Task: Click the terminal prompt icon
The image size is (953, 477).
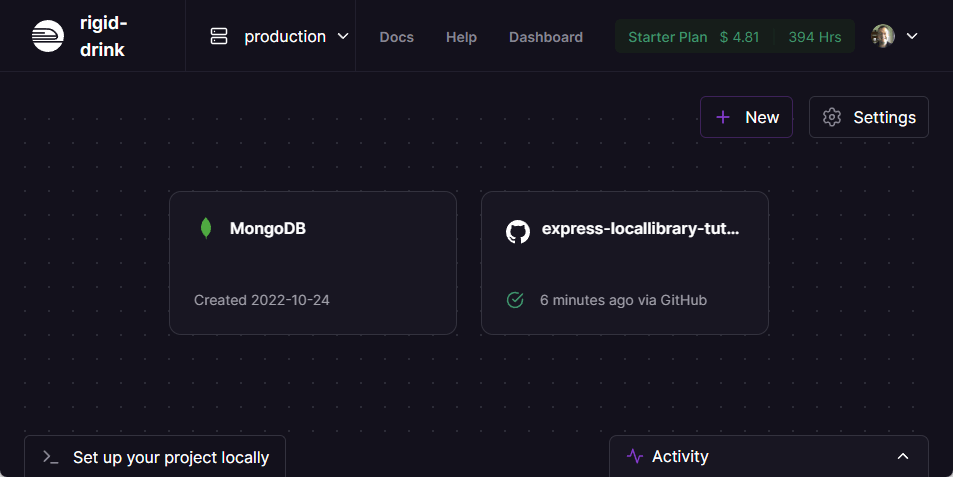Action: tap(50, 457)
